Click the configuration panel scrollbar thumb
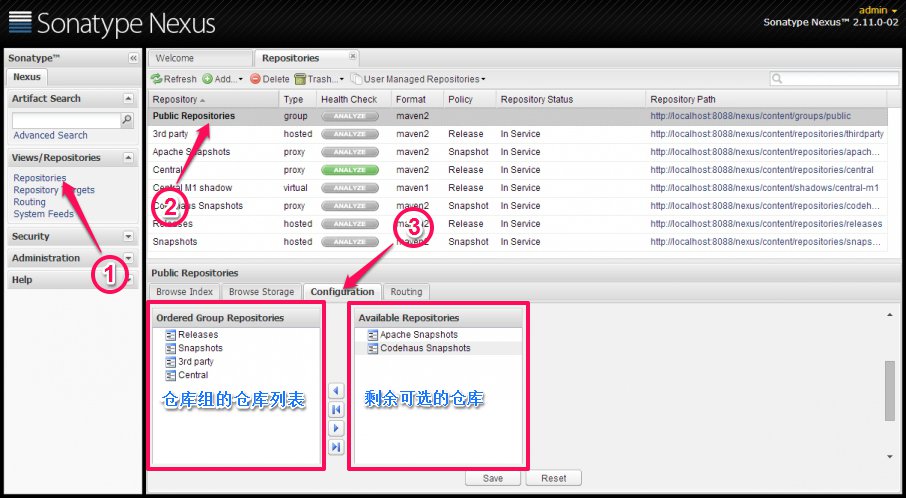906x498 pixels. [890, 391]
